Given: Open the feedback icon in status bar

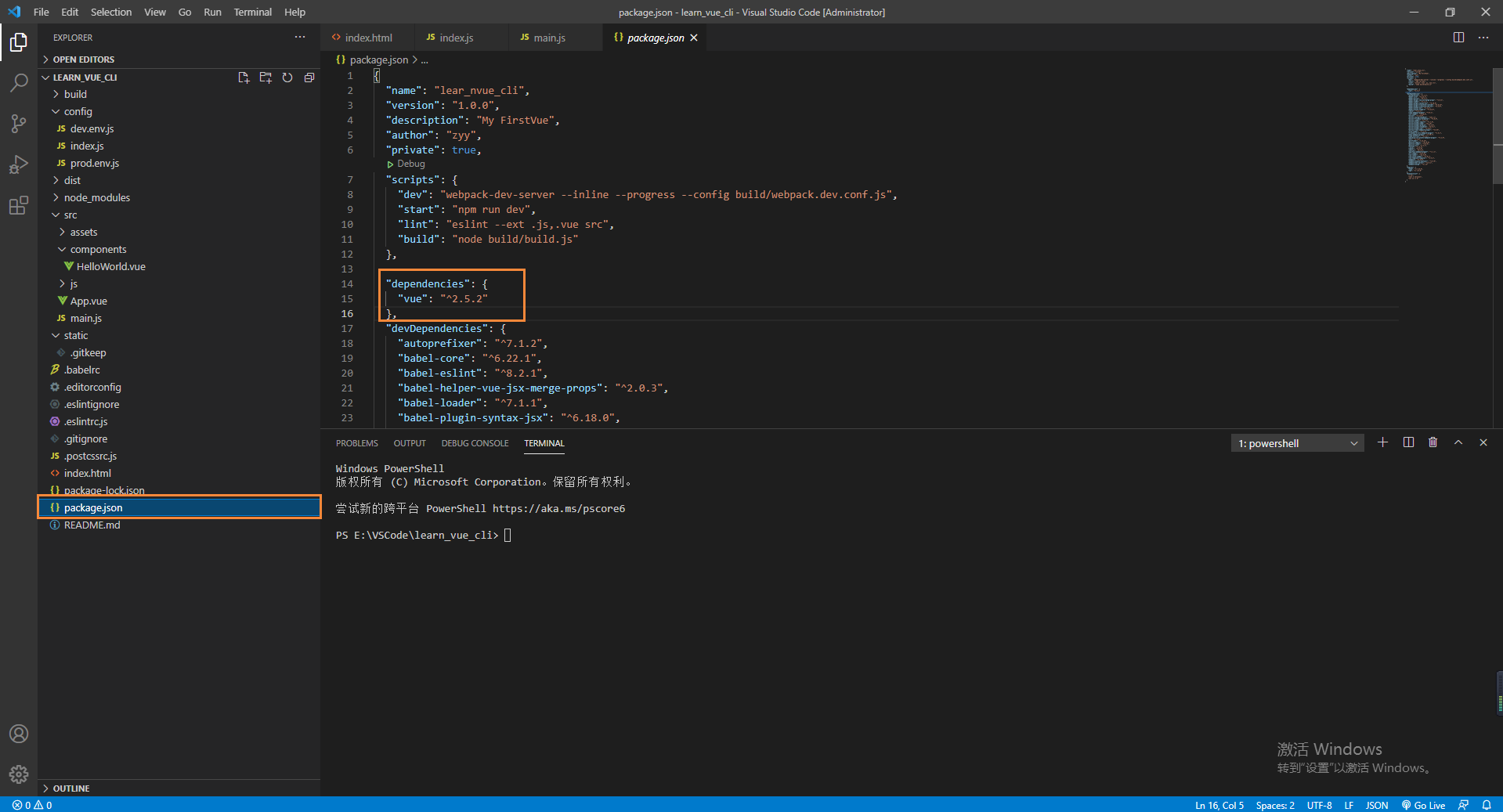Looking at the screenshot, I should point(1463,805).
